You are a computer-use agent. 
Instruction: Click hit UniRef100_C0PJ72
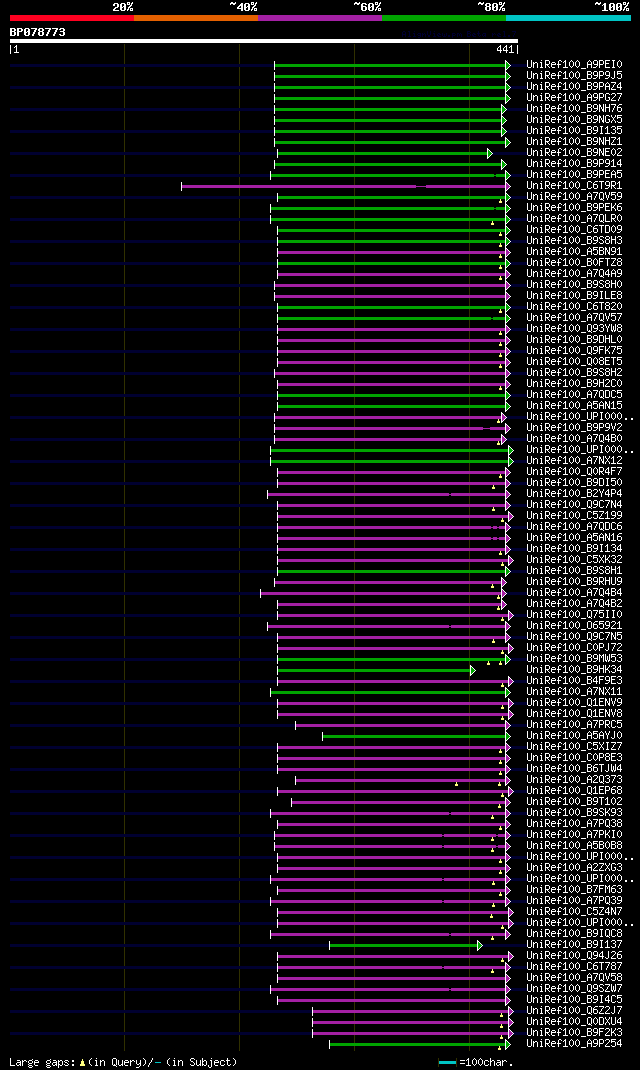point(574,648)
